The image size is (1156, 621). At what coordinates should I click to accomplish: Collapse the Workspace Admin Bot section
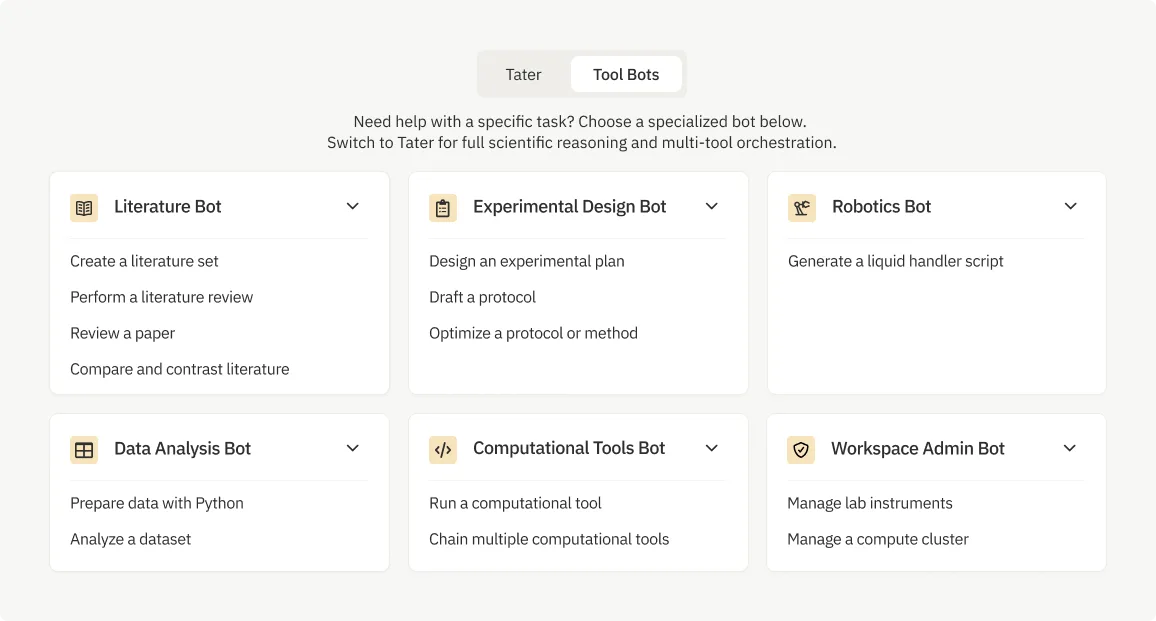point(1070,449)
